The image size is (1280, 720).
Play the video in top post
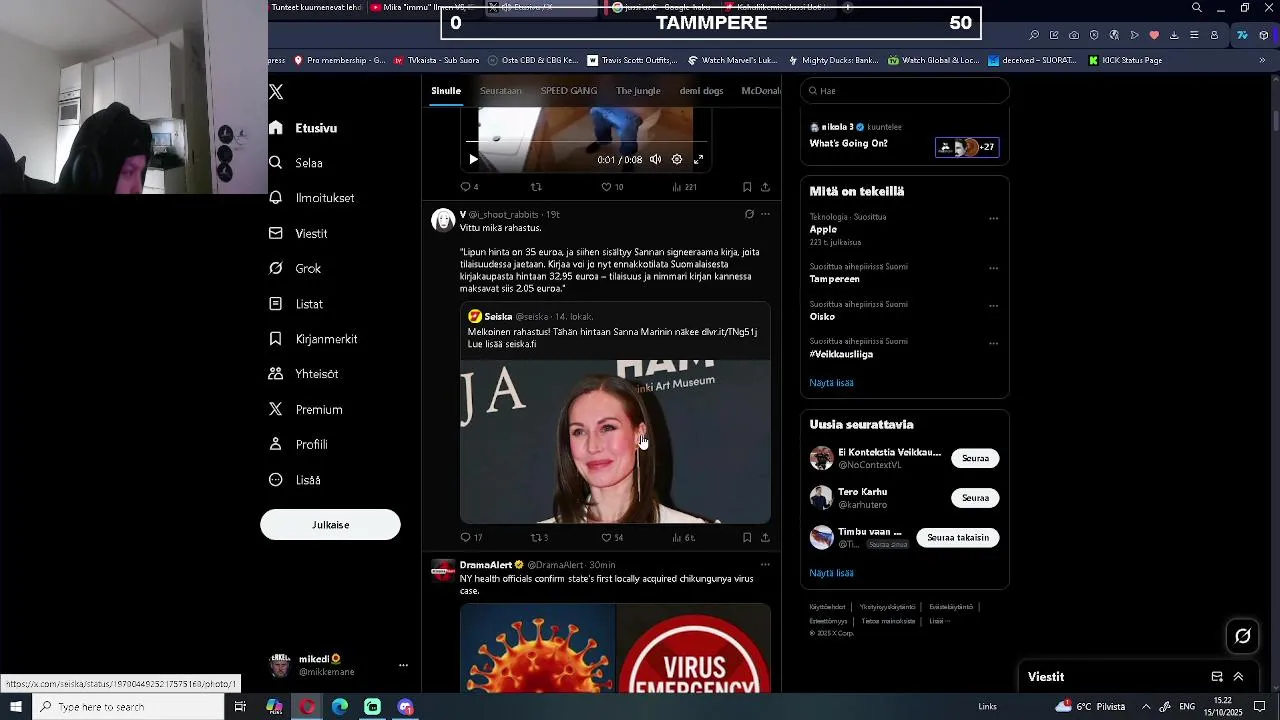473,159
